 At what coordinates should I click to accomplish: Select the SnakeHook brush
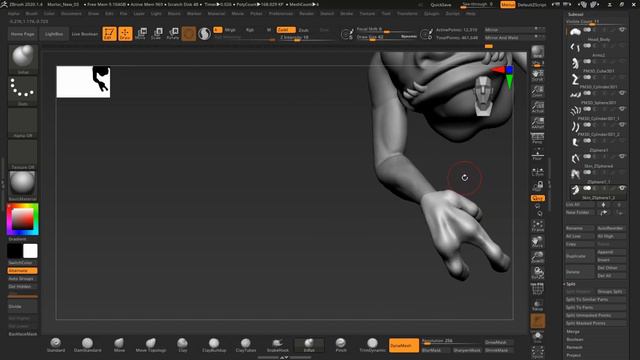[x=278, y=344]
